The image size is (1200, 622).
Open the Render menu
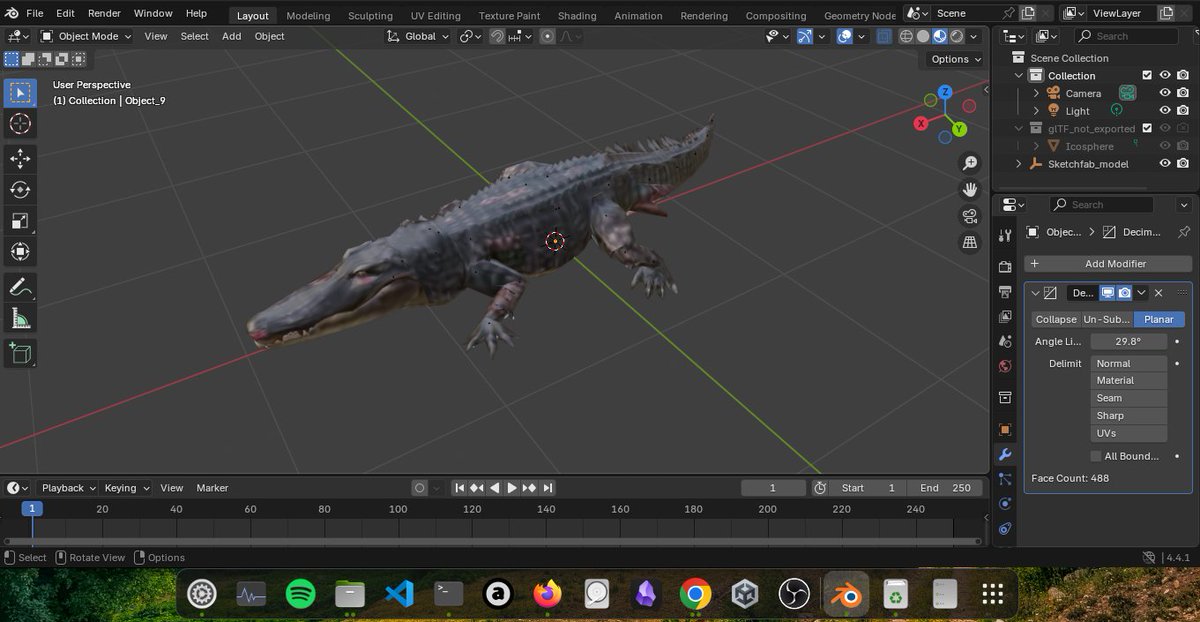pos(104,13)
